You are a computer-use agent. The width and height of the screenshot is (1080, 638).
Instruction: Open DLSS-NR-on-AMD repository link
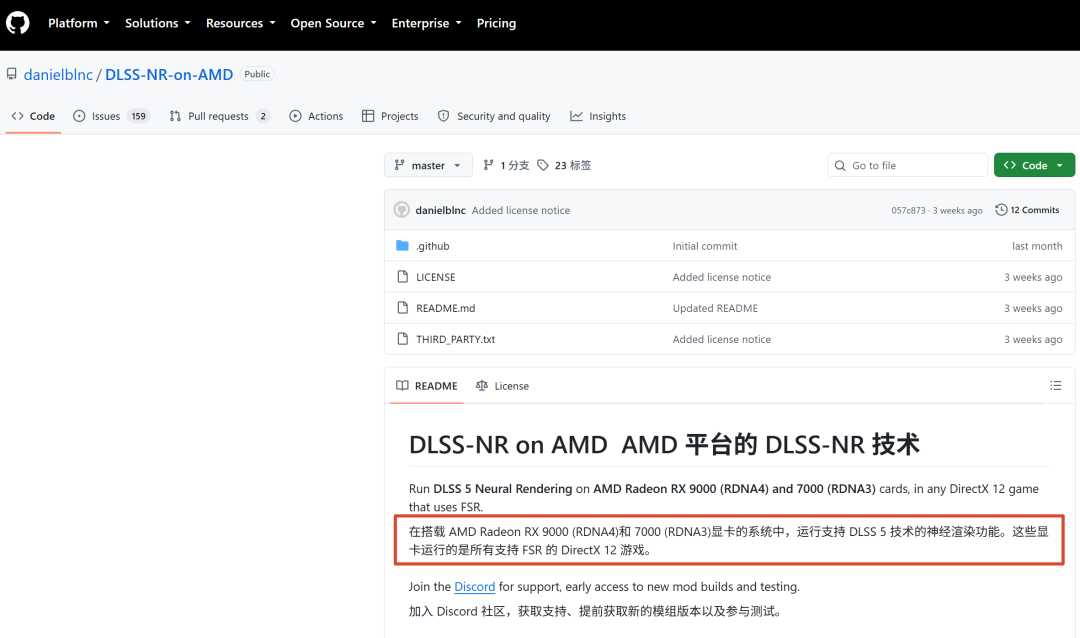pyautogui.click(x=169, y=74)
